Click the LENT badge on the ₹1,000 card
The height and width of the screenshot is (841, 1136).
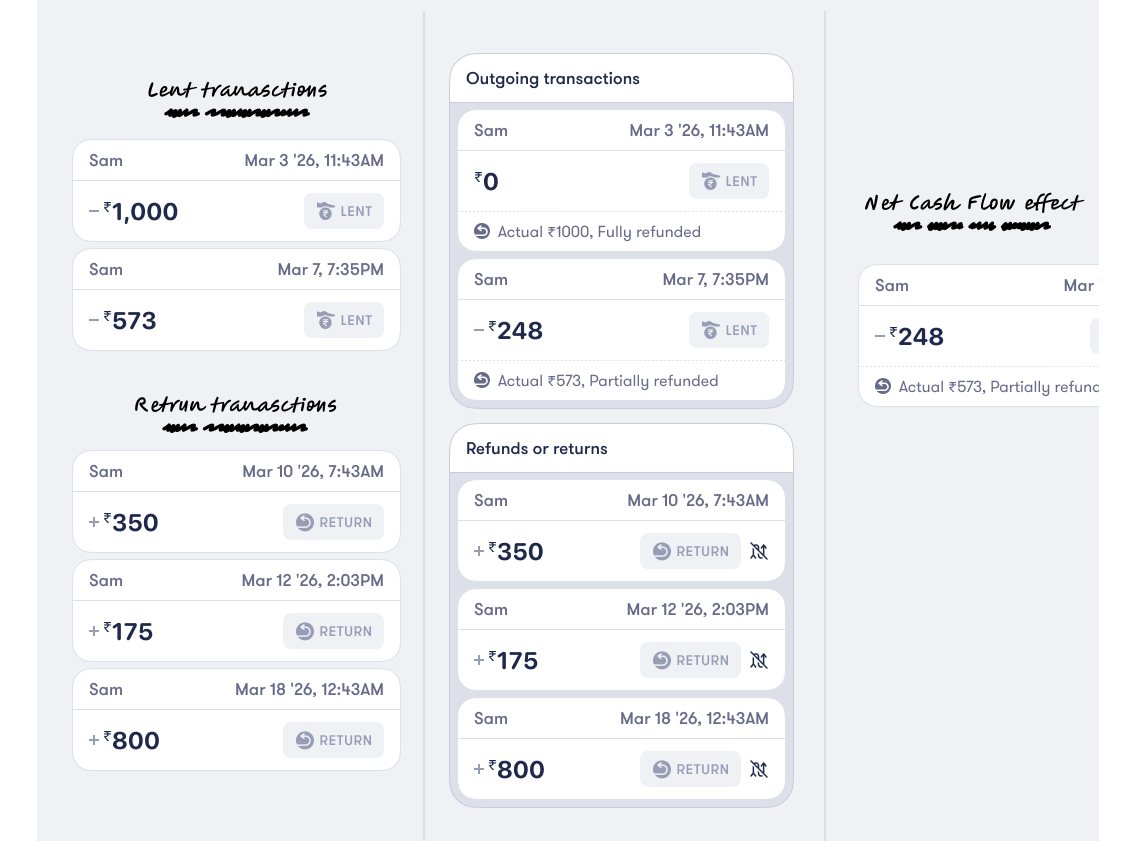tap(344, 211)
